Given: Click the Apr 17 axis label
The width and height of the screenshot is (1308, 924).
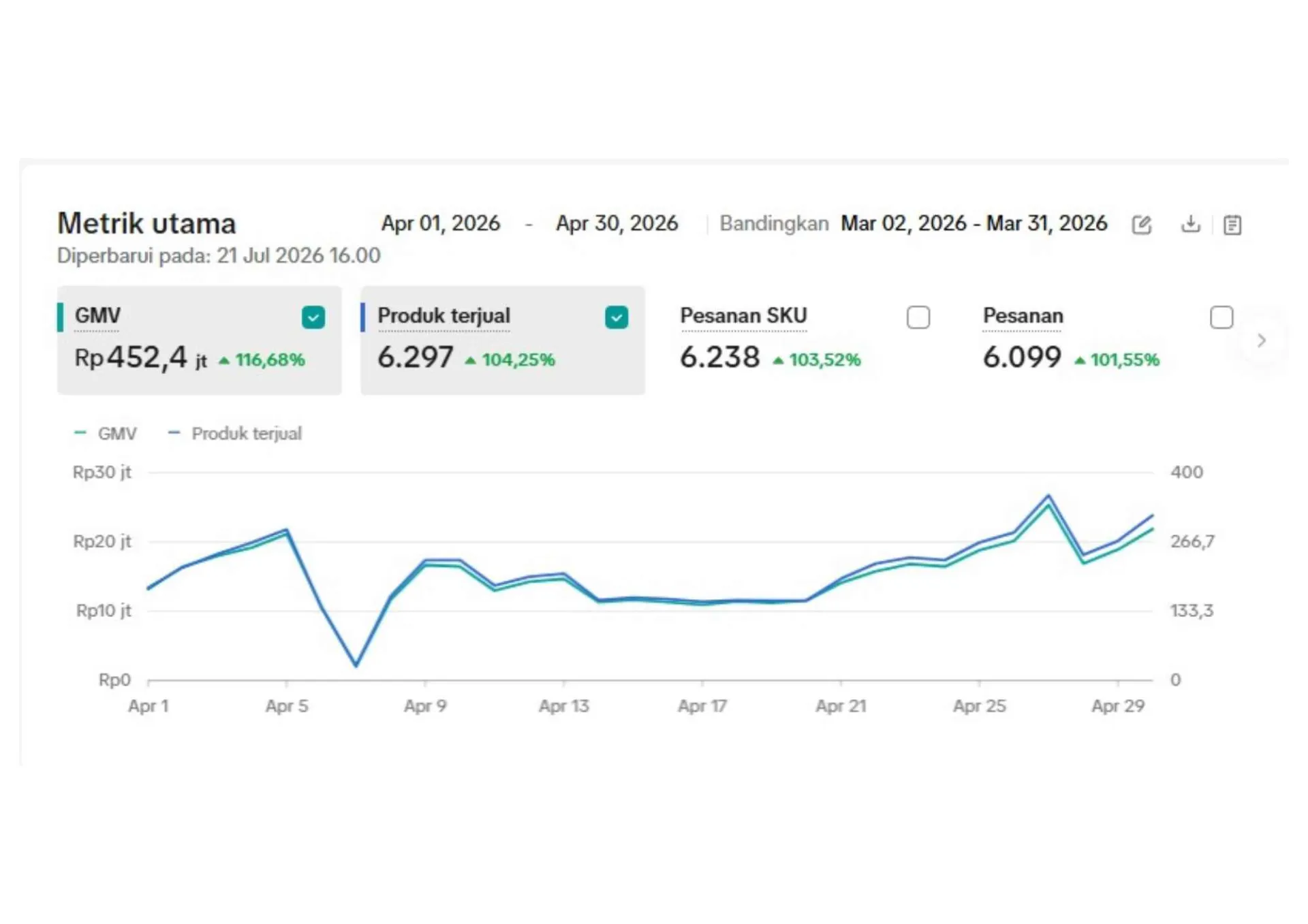Looking at the screenshot, I should coord(702,706).
